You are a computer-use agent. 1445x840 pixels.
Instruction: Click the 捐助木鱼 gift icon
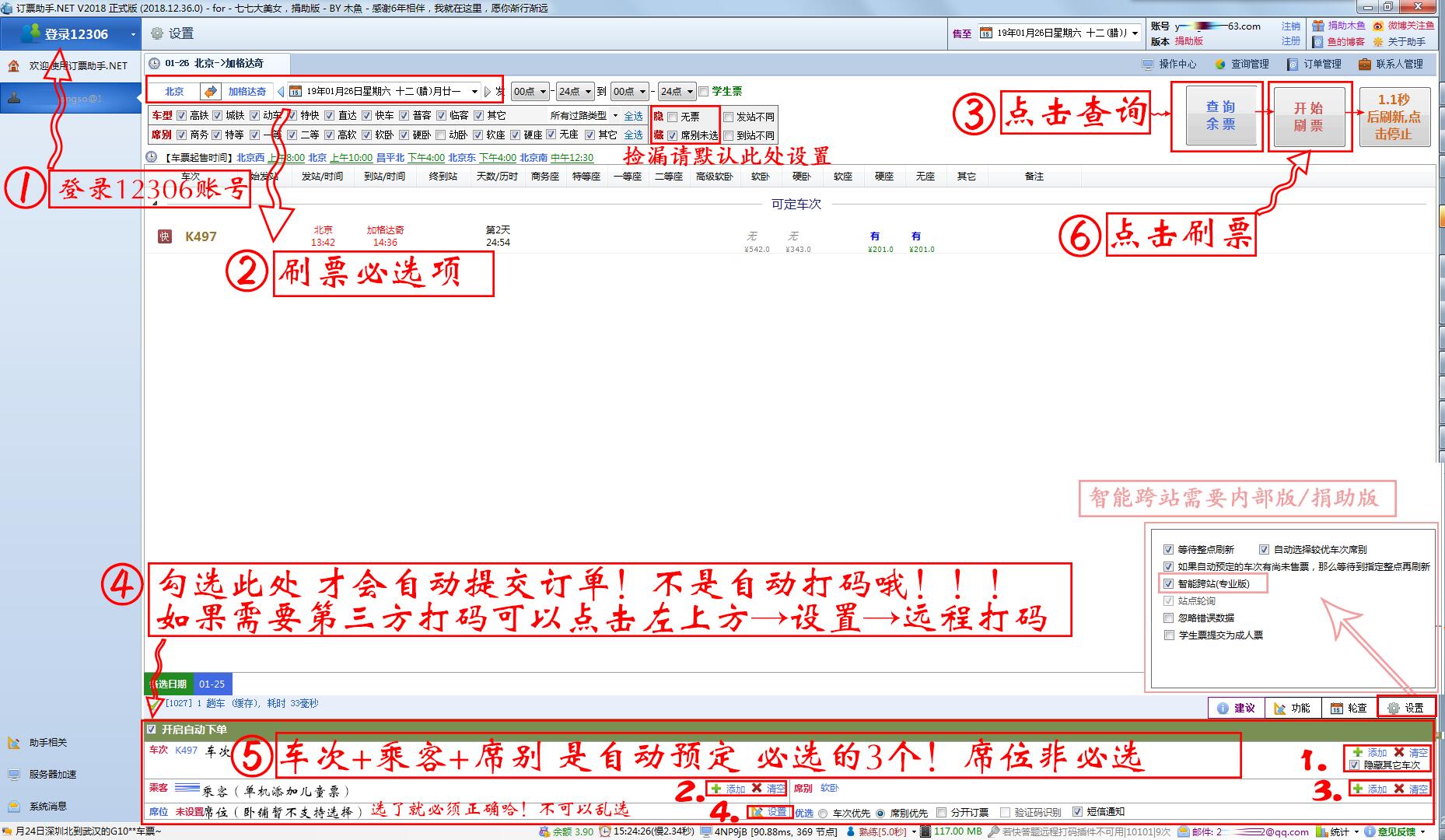coord(1318,26)
